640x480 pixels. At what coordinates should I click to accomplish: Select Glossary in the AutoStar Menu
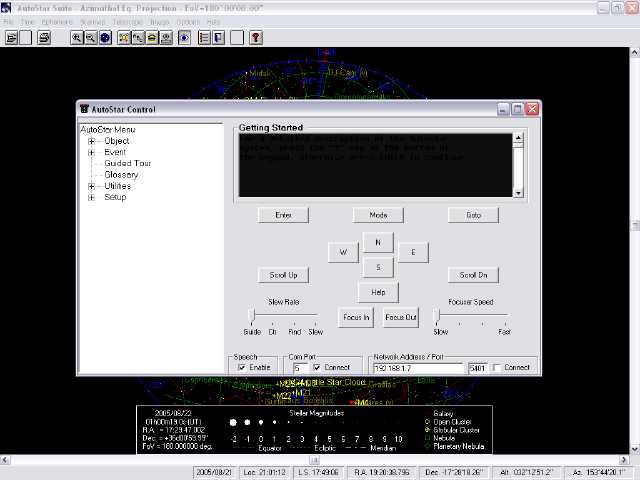121,175
